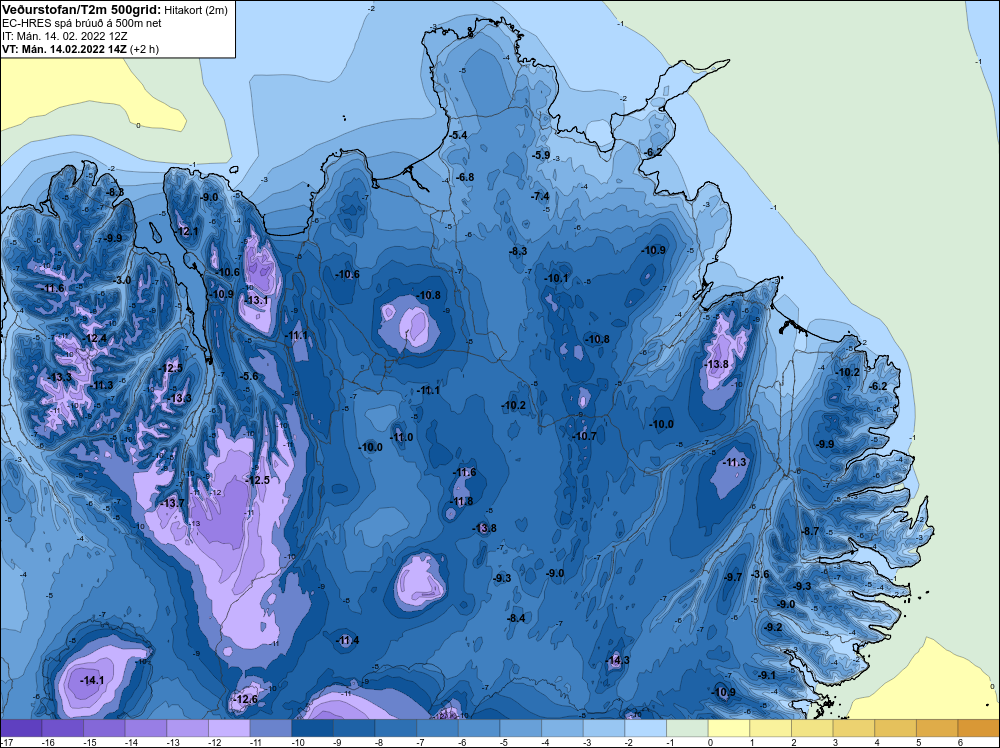Click the legend color swatch labeled -4
Viewport: 1000px width, 748px height.
click(562, 728)
